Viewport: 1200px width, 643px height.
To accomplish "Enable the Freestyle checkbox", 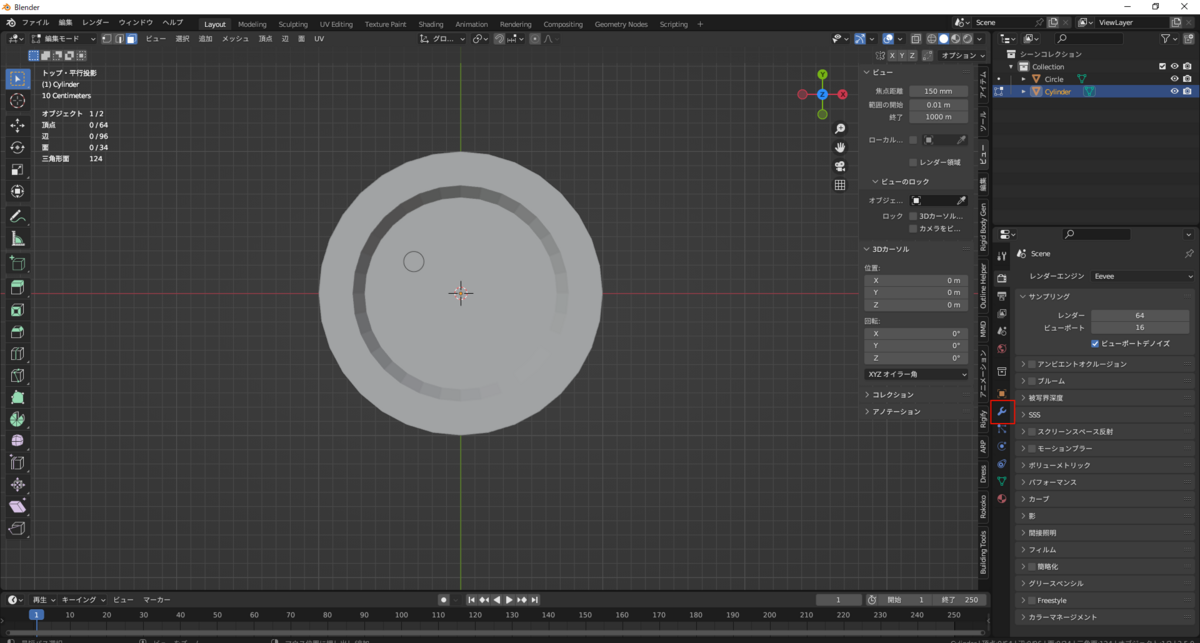I will 1033,600.
